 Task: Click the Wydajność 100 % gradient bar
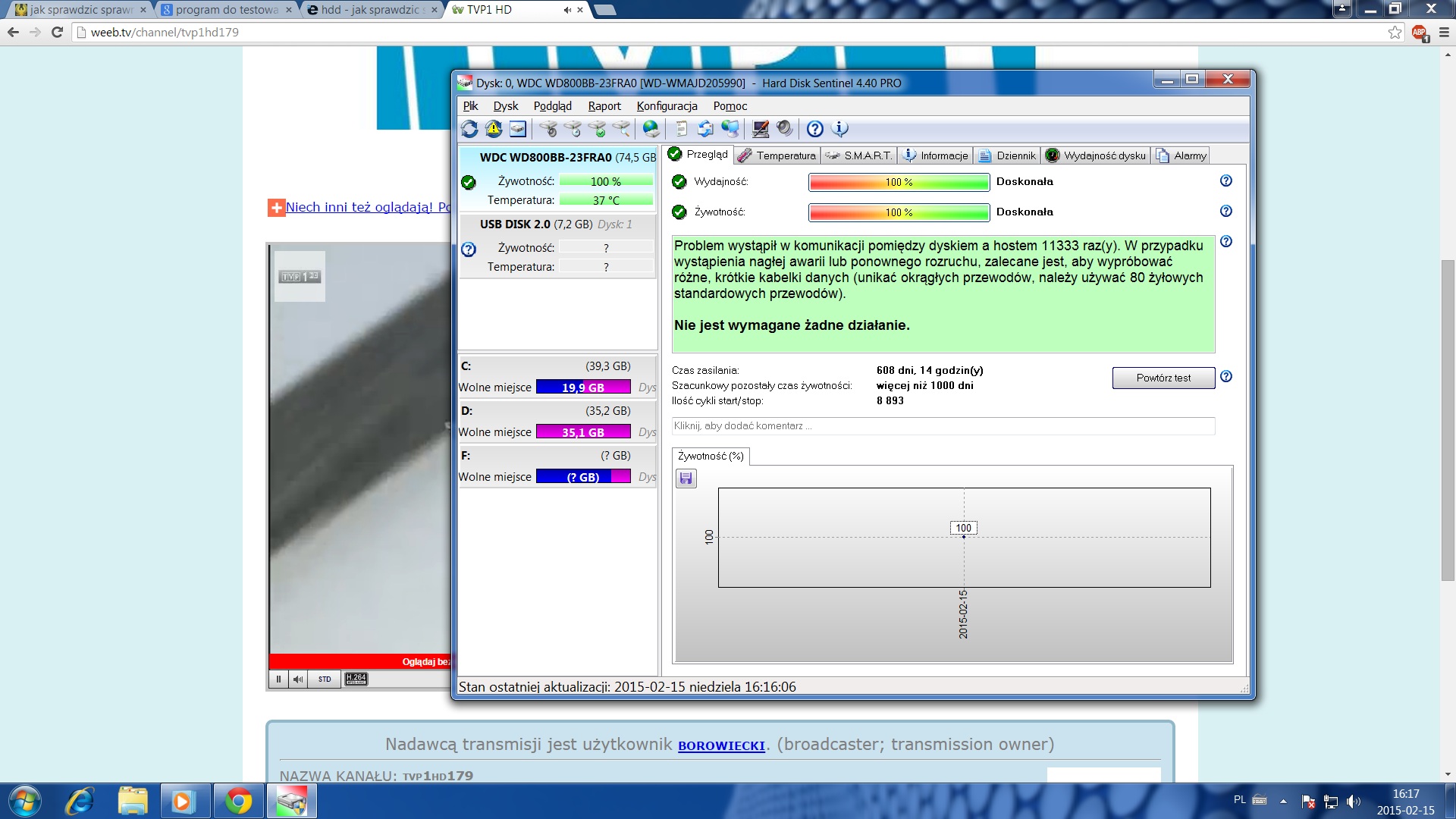tap(899, 182)
